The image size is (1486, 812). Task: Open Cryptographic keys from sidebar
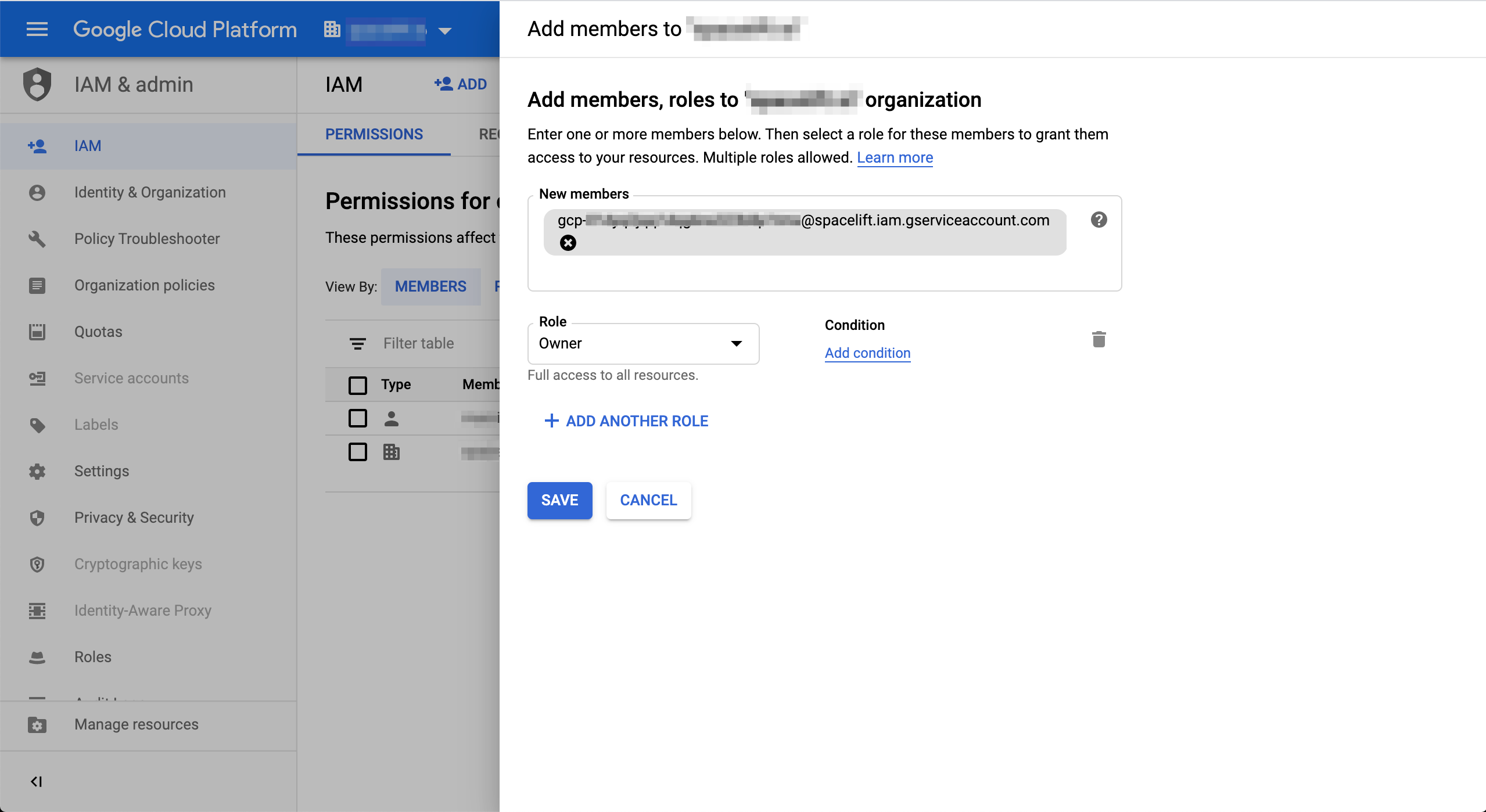pos(138,564)
